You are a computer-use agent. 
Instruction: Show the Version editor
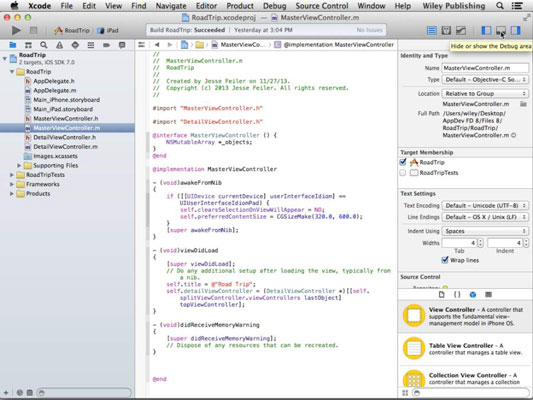pyautogui.click(x=461, y=31)
